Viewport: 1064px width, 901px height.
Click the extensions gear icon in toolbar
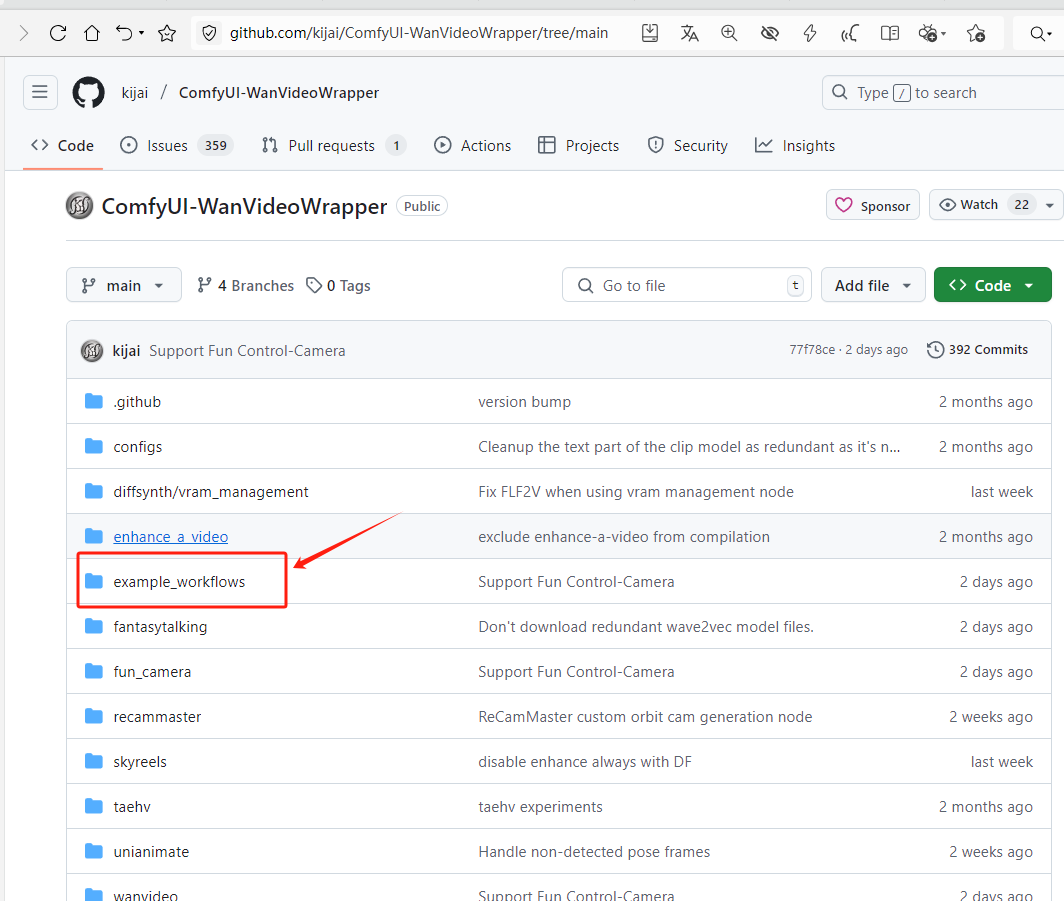pos(928,33)
